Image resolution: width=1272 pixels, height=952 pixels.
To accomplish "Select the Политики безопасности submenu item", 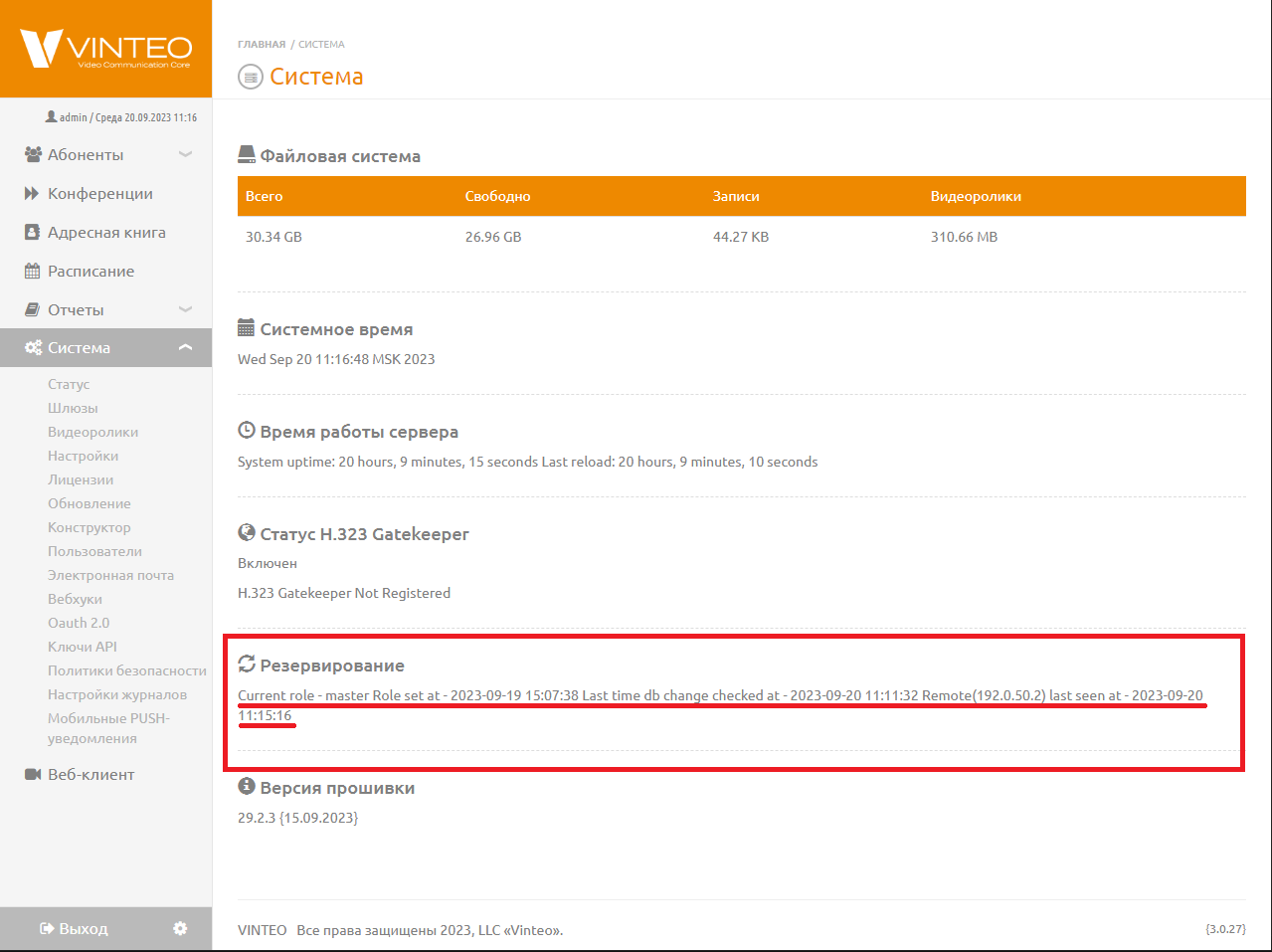I will [127, 670].
